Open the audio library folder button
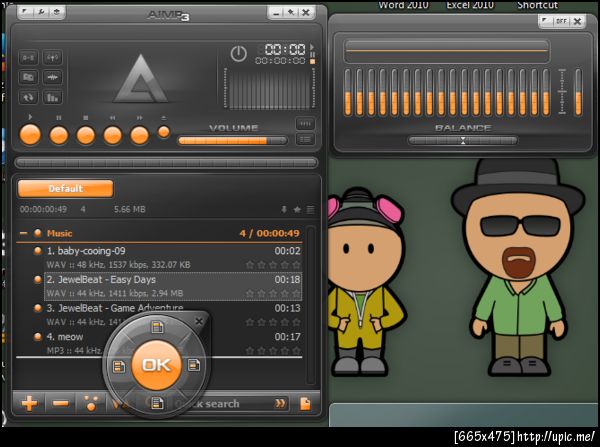The height and width of the screenshot is (447, 600). [x=28, y=77]
